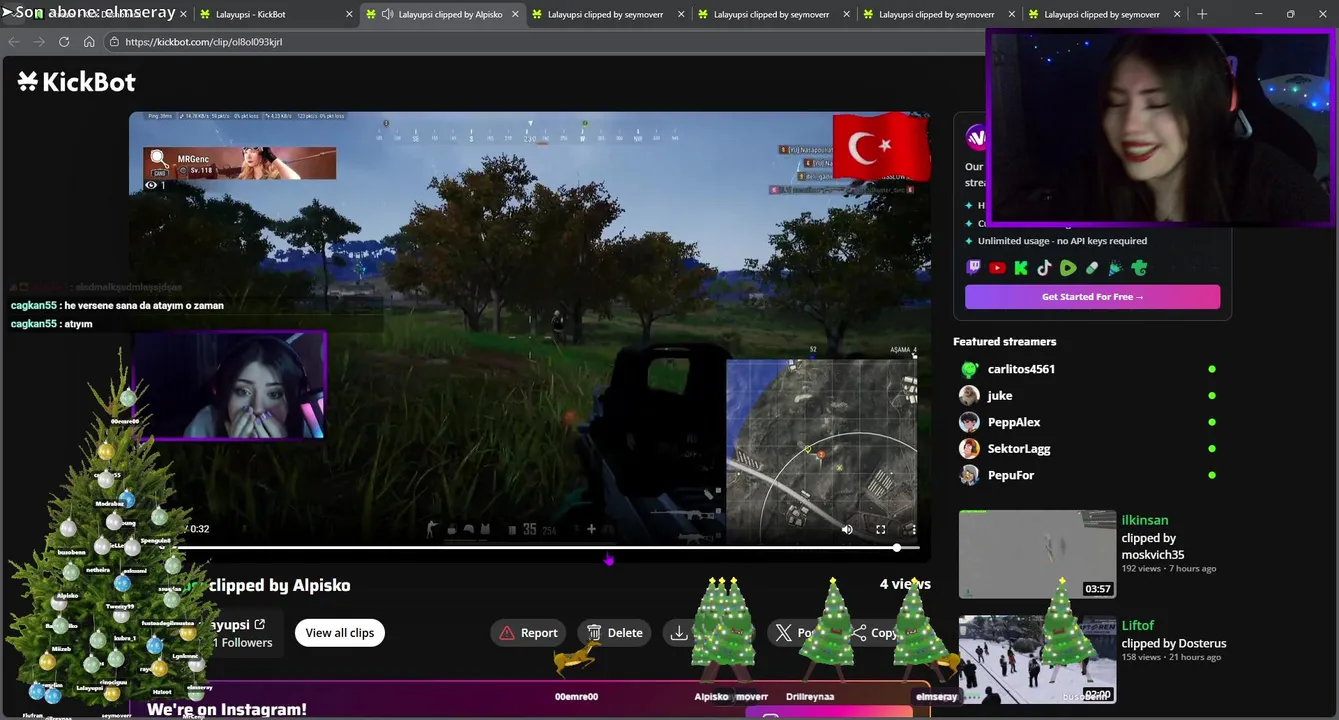Click 'clipped by Alpisko' title text

280,585
